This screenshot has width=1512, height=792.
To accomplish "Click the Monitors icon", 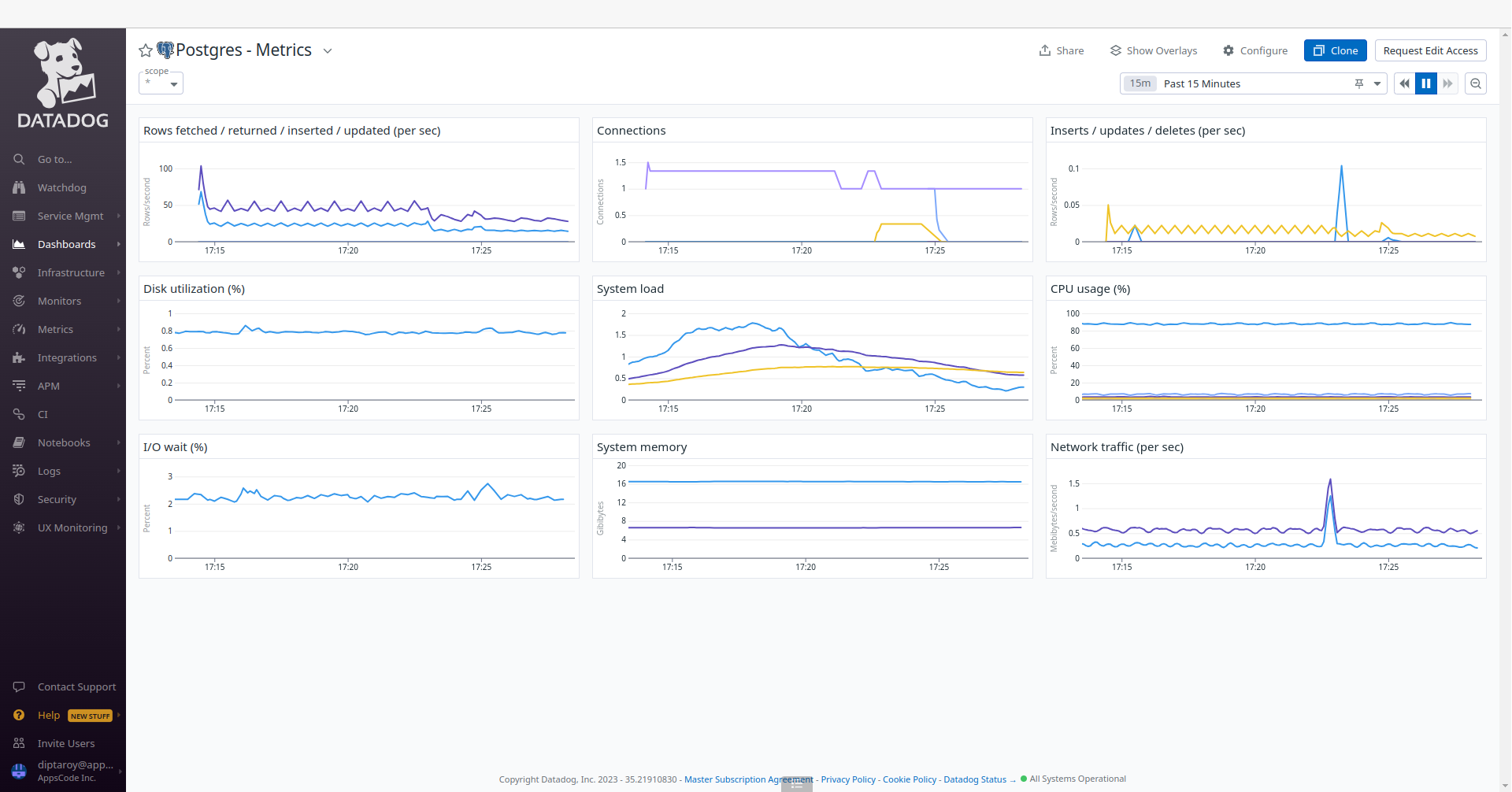I will click(19, 301).
